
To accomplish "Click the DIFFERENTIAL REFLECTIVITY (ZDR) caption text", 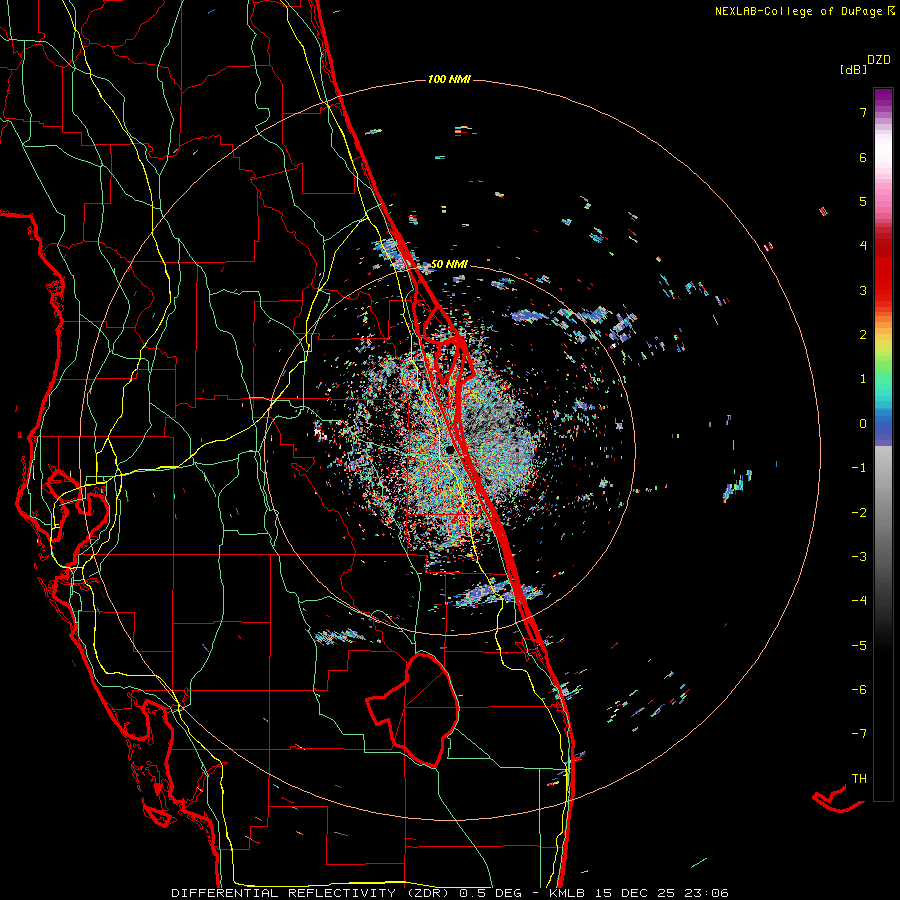I will click(313, 893).
